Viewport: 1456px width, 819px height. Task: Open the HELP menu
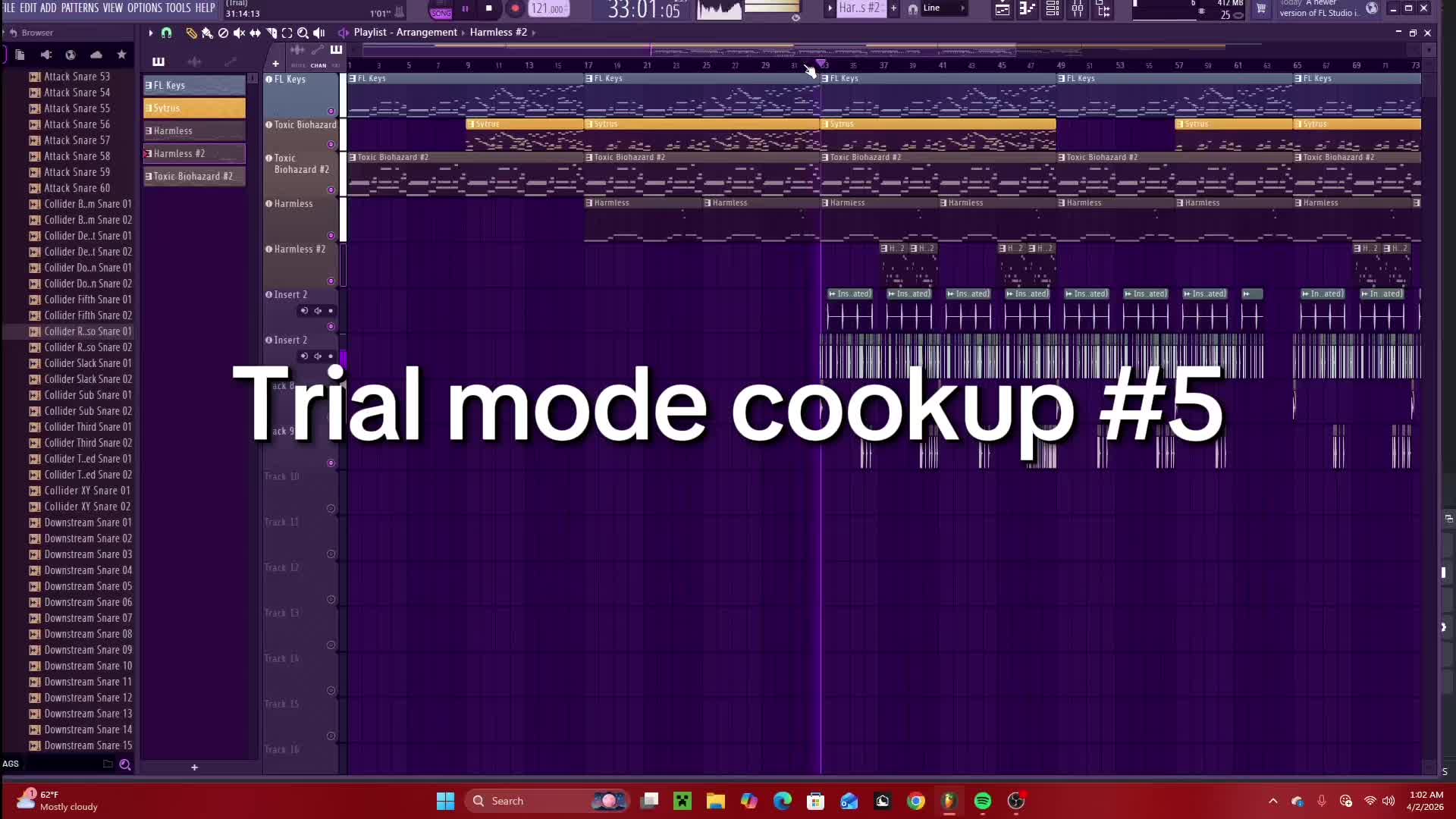pyautogui.click(x=205, y=8)
